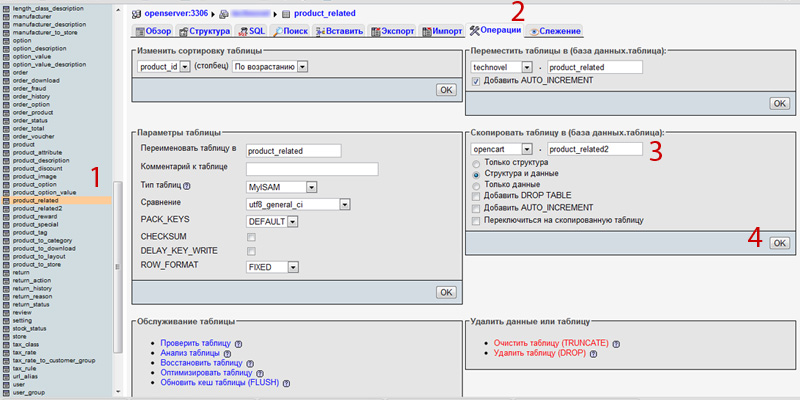Click table icon in breadcrumb before product_related

pyautogui.click(x=286, y=14)
